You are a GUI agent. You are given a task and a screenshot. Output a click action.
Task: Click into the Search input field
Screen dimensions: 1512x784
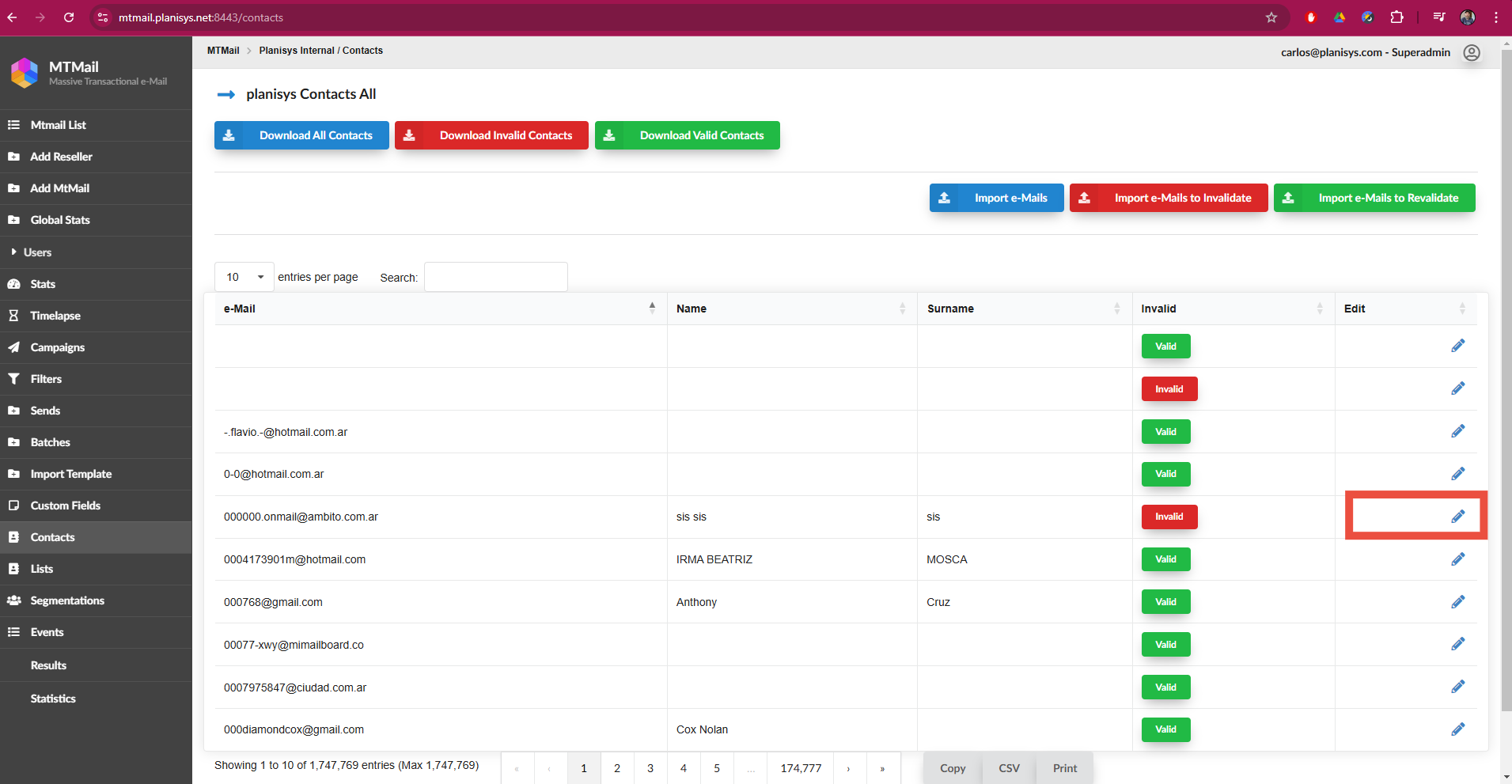[495, 277]
